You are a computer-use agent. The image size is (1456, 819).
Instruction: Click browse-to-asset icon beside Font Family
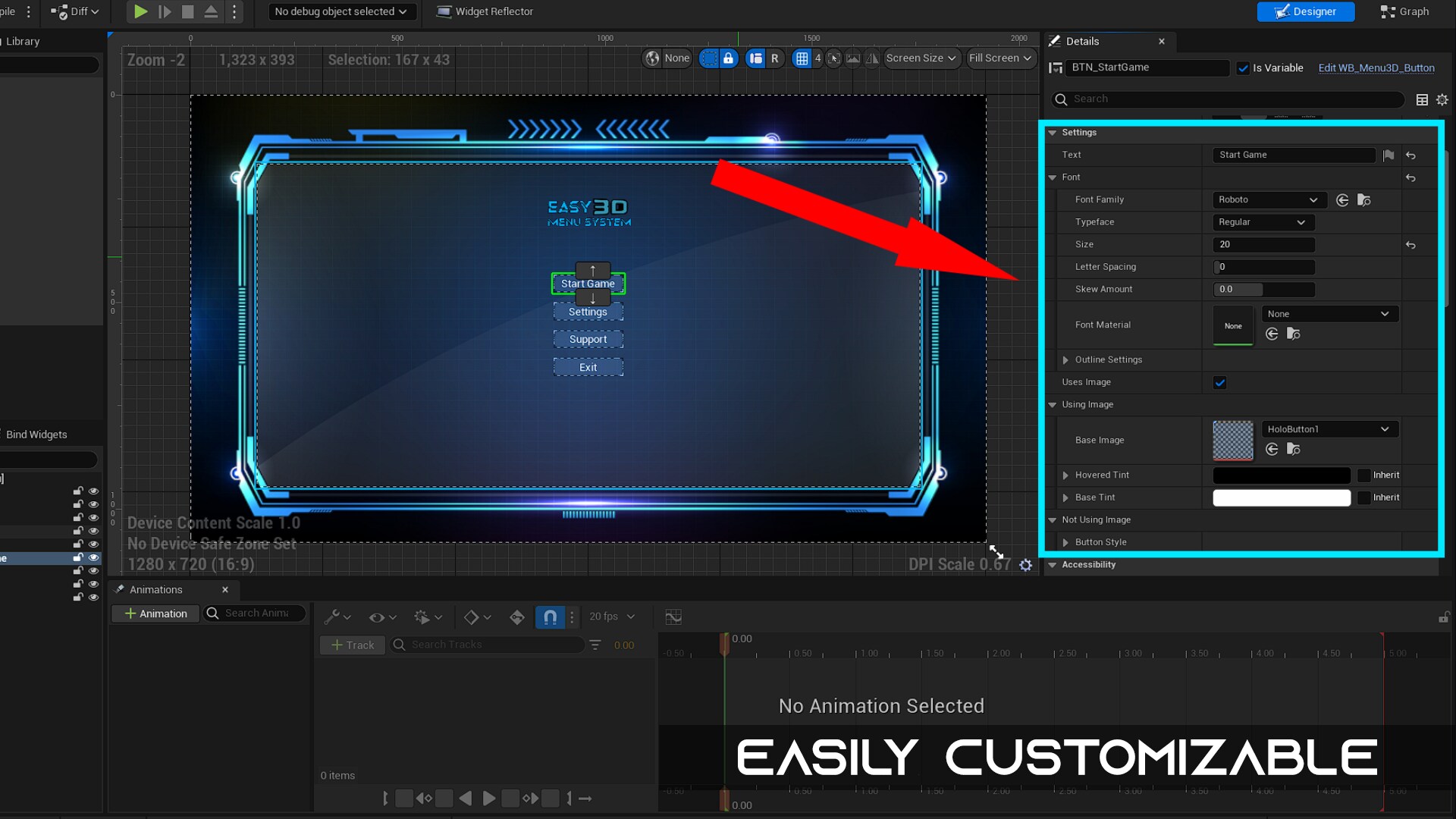pos(1363,200)
